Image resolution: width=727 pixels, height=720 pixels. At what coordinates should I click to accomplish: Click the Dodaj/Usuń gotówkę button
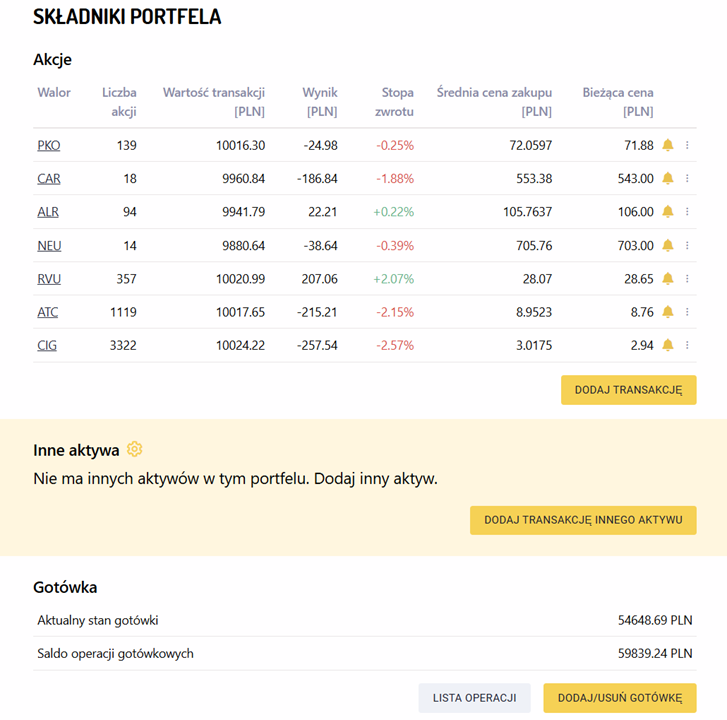(619, 698)
